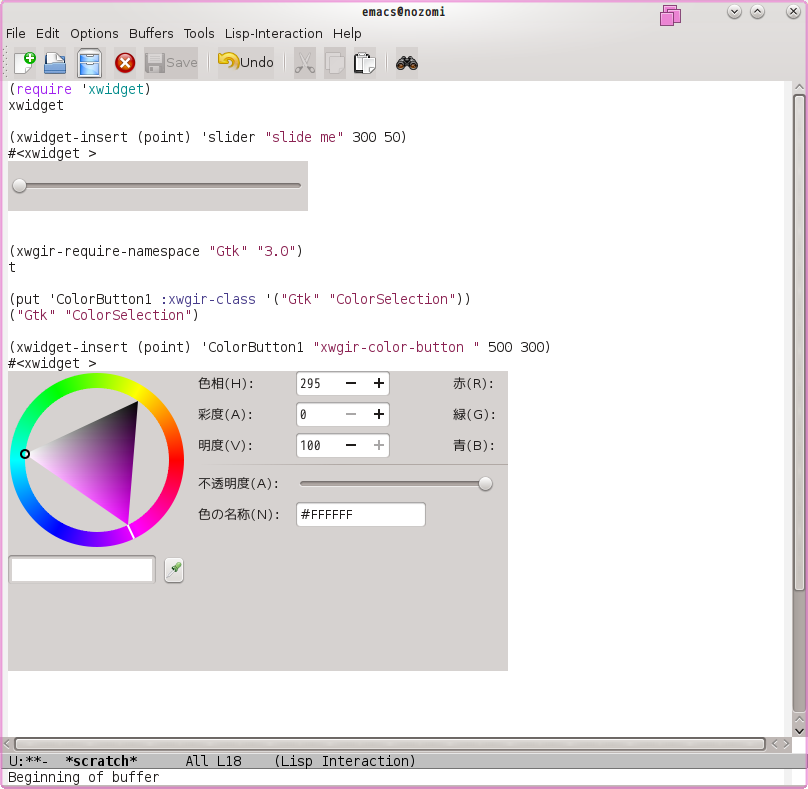Open the Buffers menu

point(151,33)
